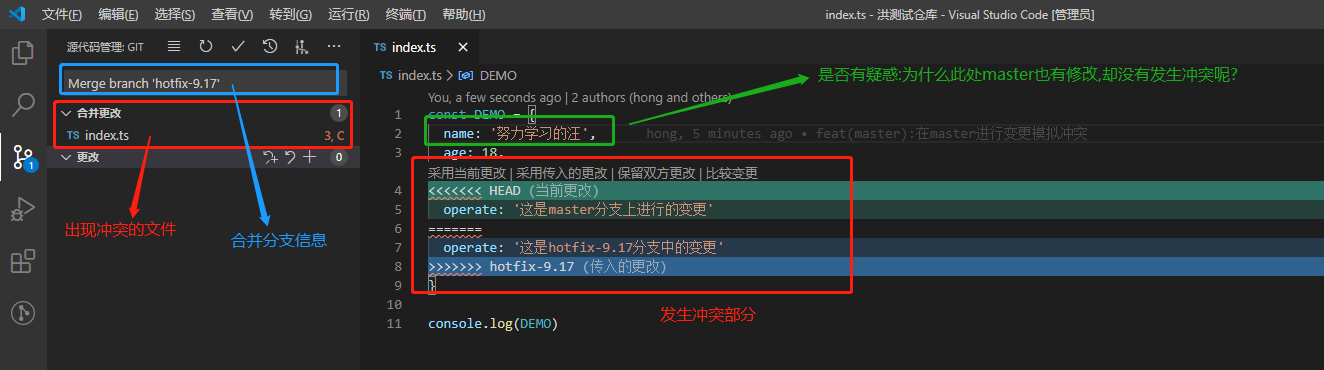The image size is (1324, 370).
Task: Refresh the Git source control panel
Action: point(206,46)
